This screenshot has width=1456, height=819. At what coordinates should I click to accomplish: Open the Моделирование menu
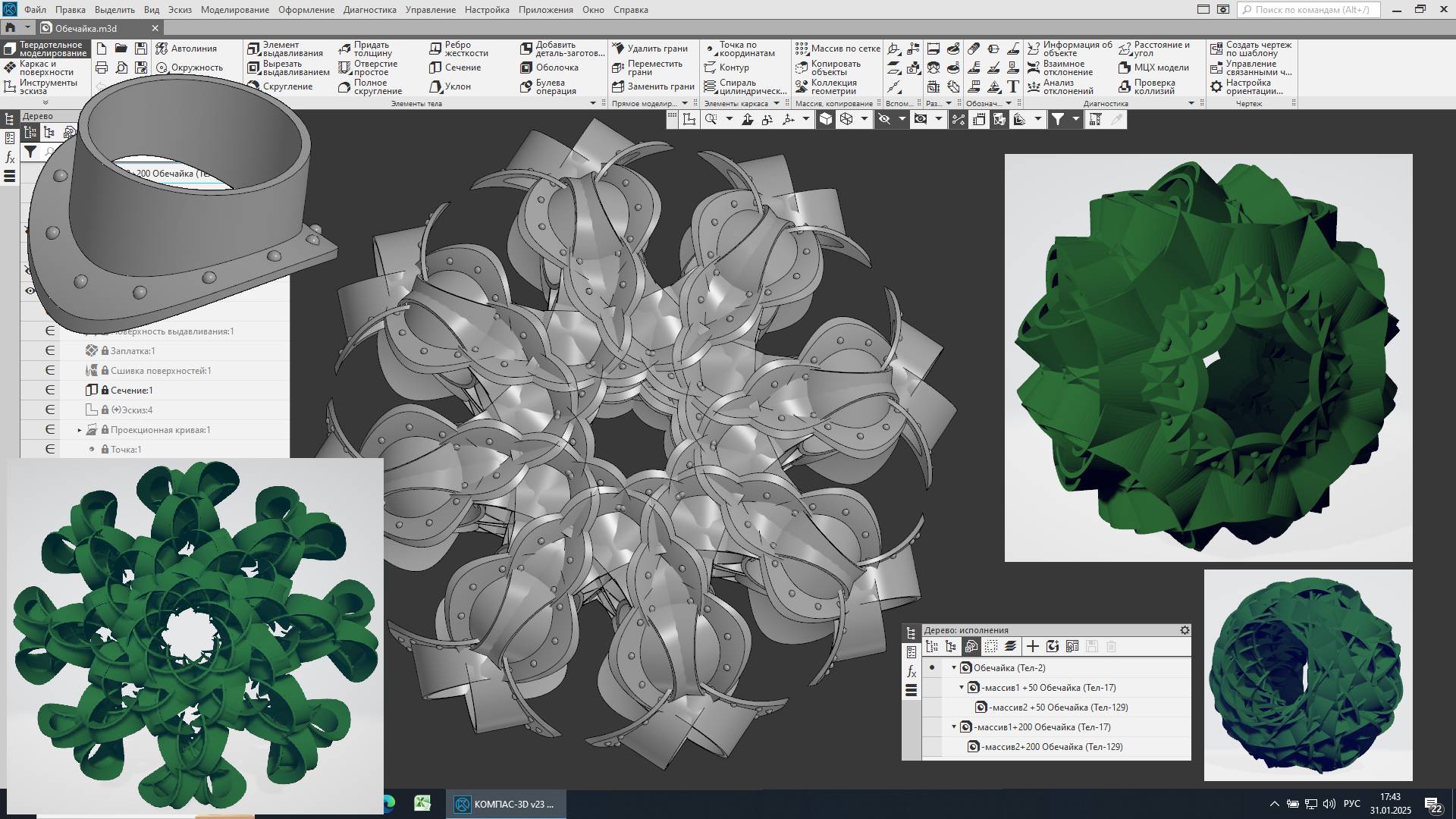coord(234,10)
